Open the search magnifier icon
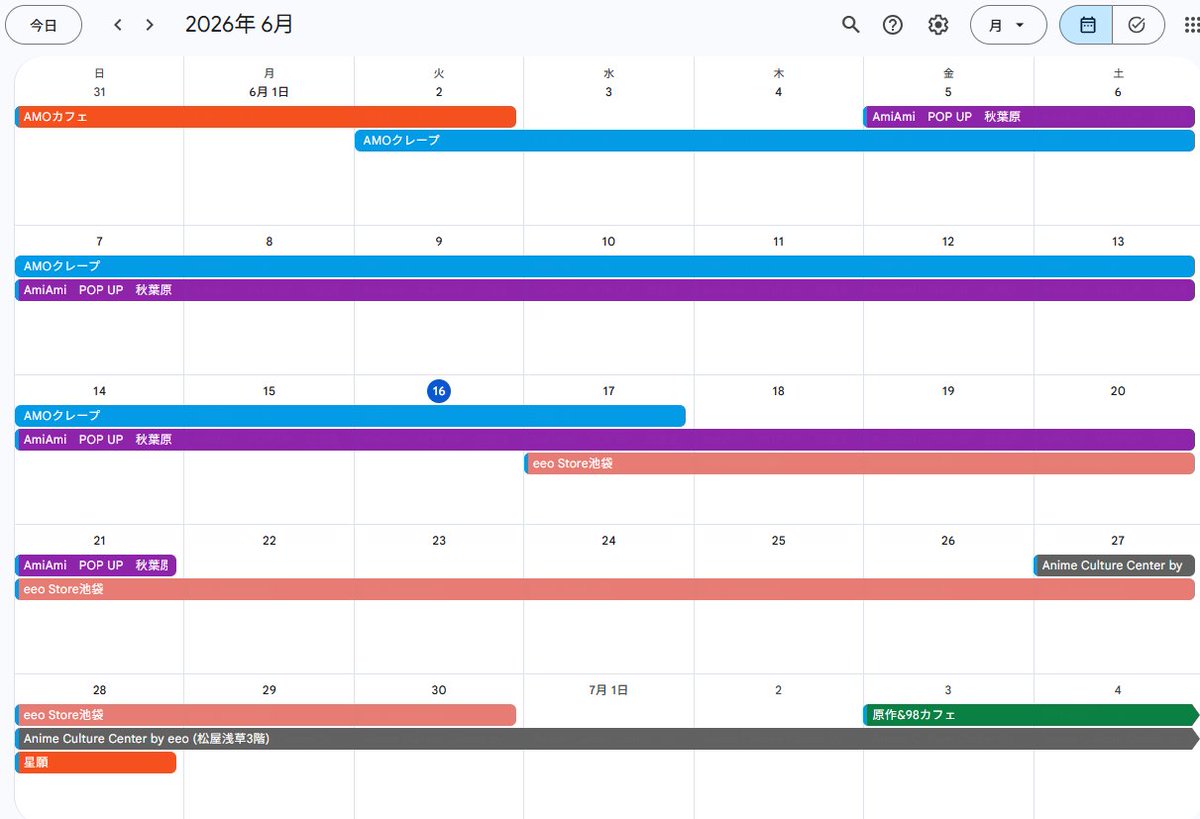Screen dimensions: 1200x819 (x=850, y=25)
